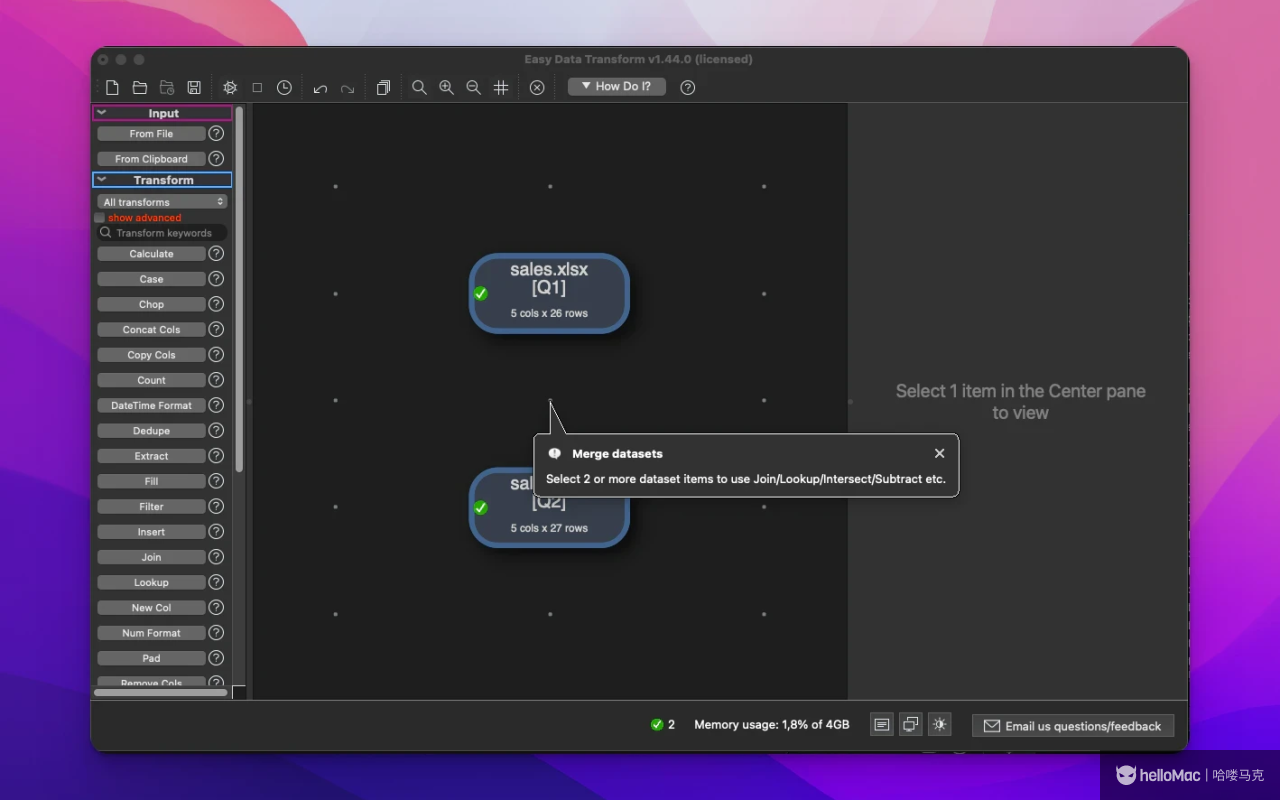Collapse the Transform section header
Screen dimensions: 1280x800
tap(162, 180)
